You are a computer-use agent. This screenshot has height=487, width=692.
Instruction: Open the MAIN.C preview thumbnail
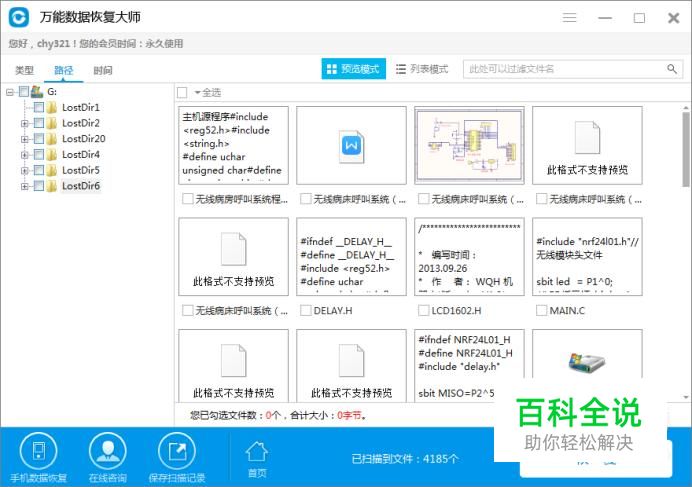(x=587, y=257)
